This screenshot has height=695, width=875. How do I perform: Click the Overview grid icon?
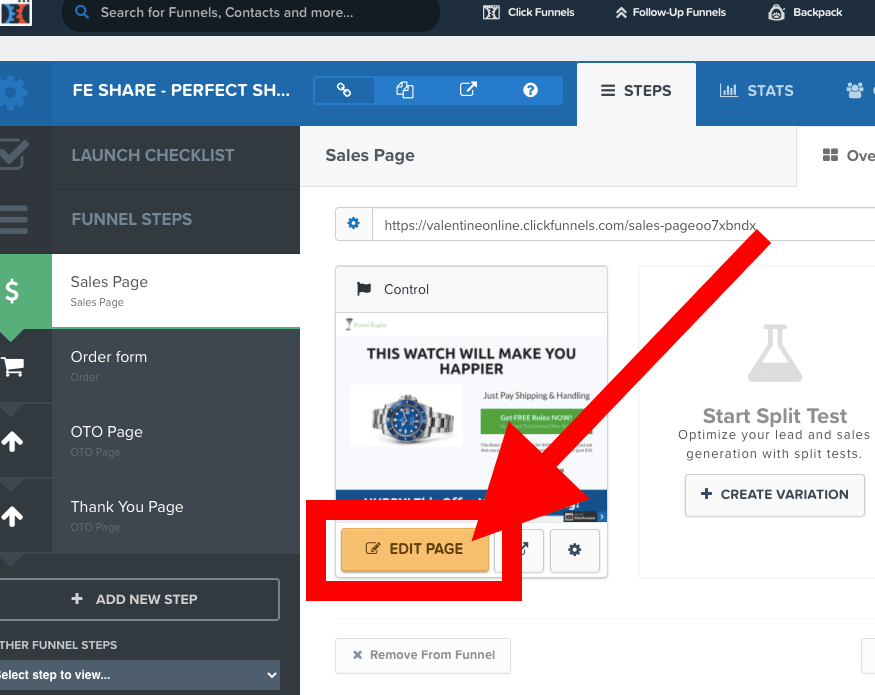click(x=830, y=155)
